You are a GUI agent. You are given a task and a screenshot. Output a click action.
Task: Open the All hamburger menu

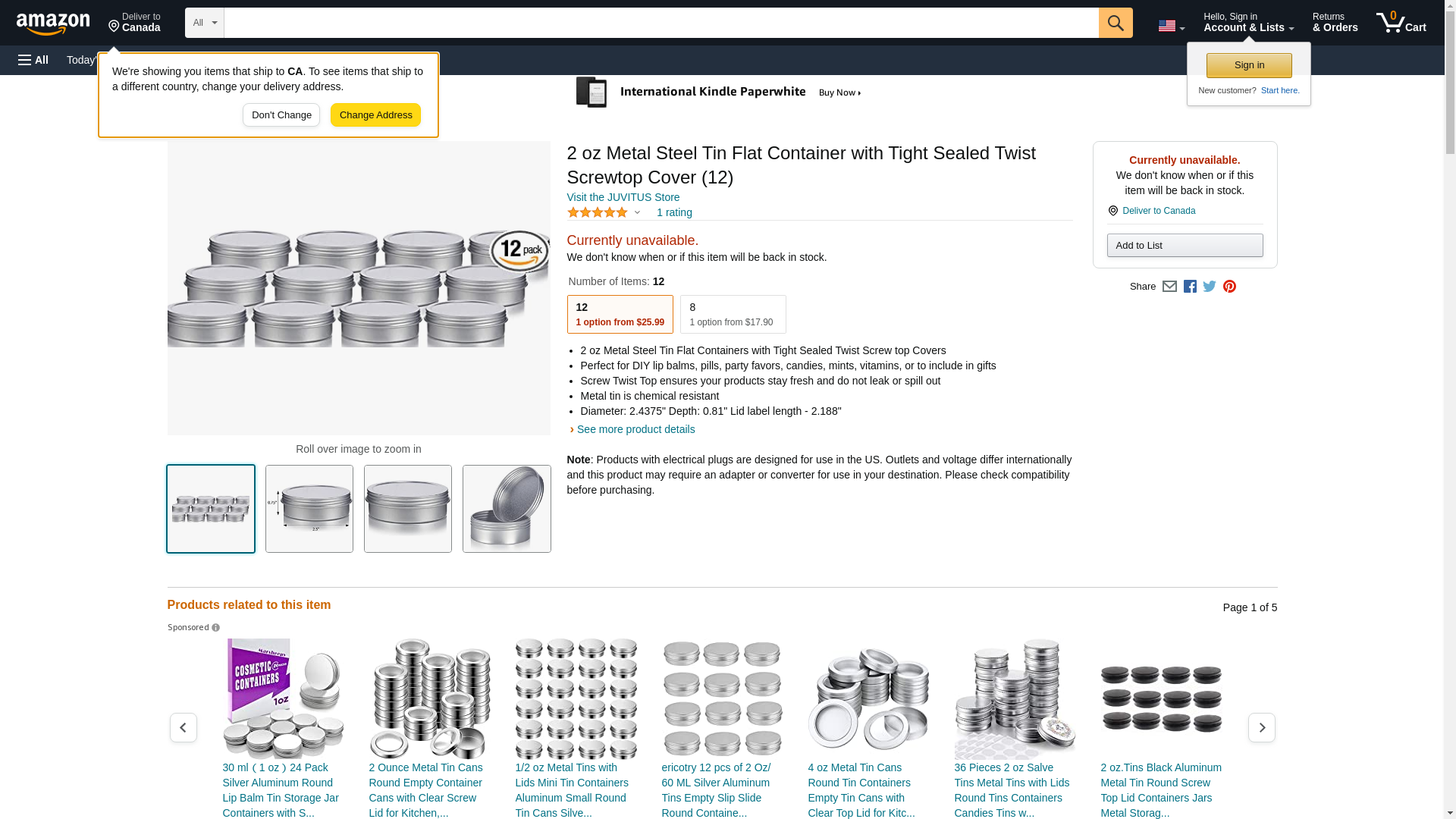click(x=33, y=60)
